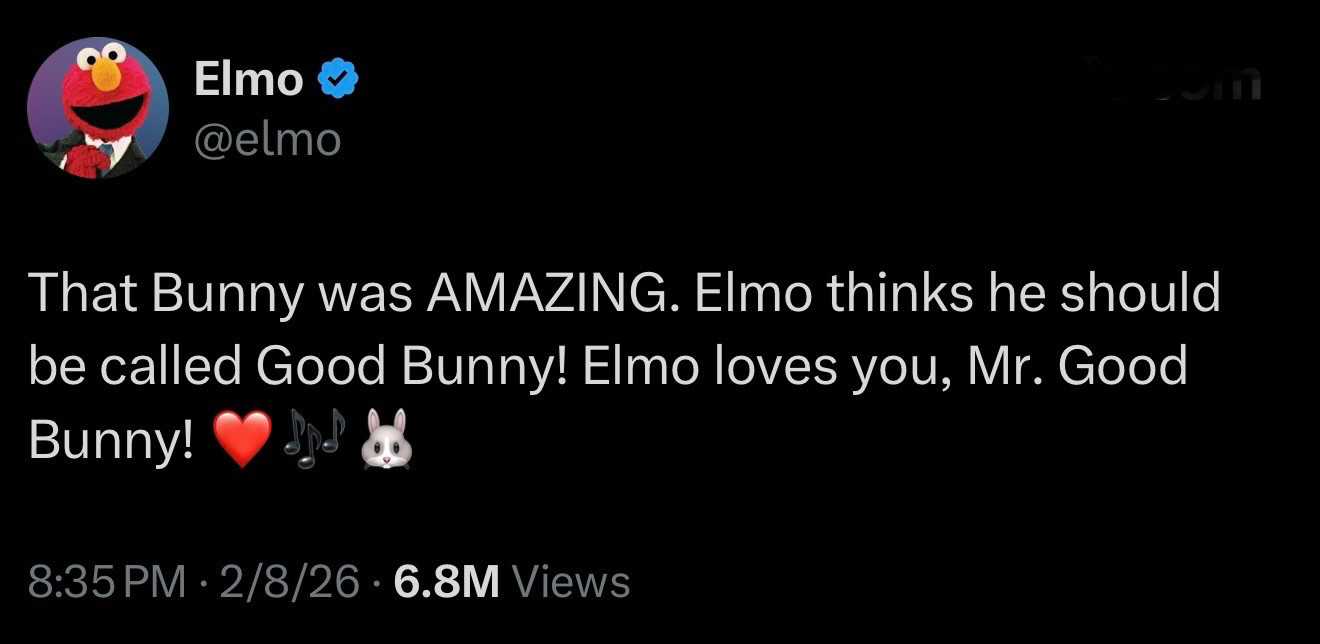Click the bunny face emoji
The width and height of the screenshot is (1320, 644).
(387, 438)
